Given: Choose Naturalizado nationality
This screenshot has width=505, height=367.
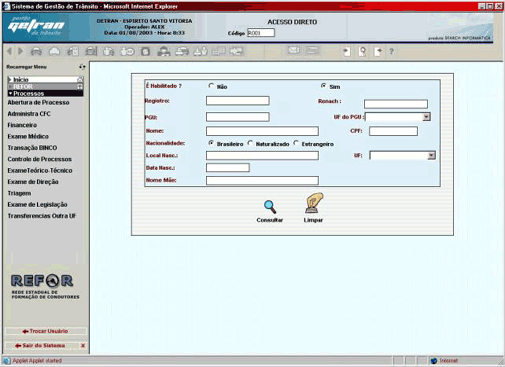Looking at the screenshot, I should click(x=250, y=143).
